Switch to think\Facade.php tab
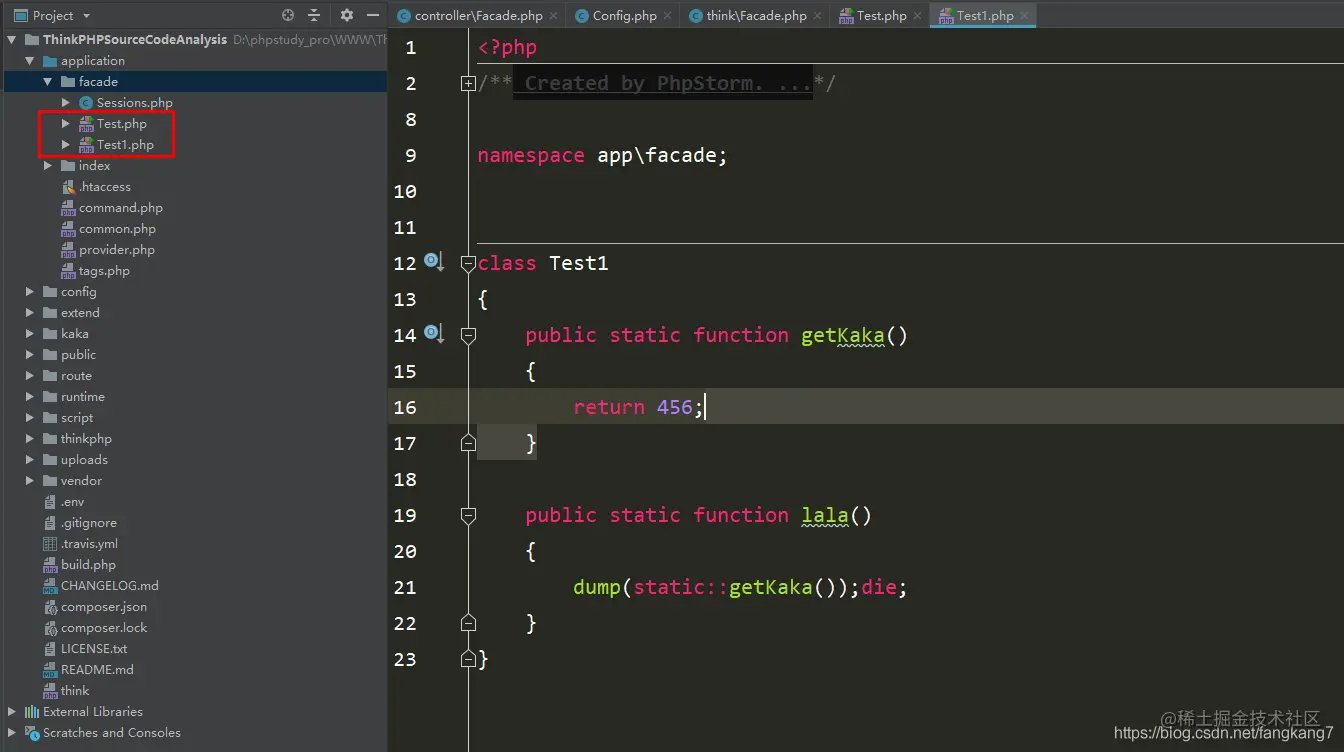1344x752 pixels. 756,16
